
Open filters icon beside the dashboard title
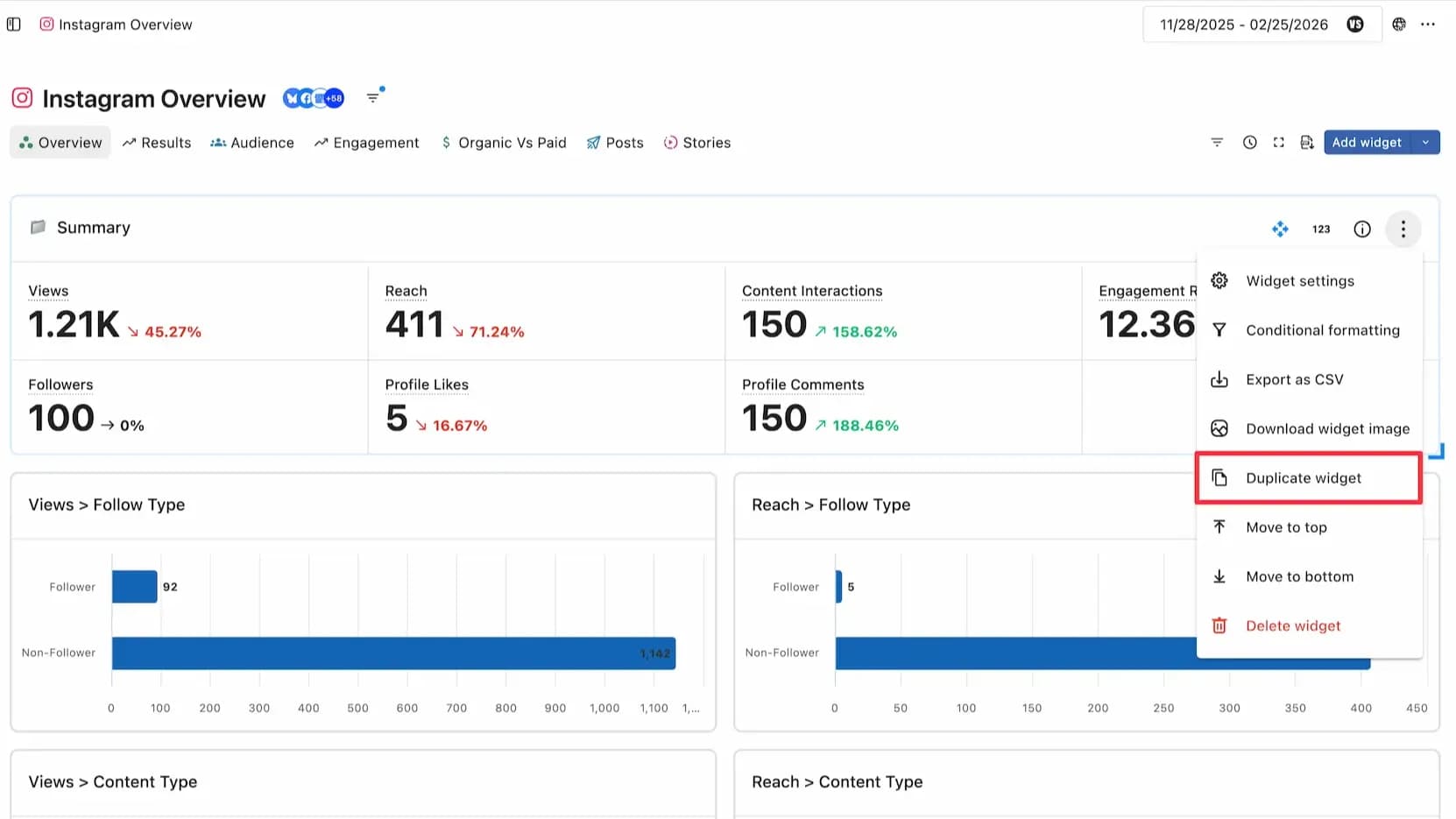(x=374, y=97)
